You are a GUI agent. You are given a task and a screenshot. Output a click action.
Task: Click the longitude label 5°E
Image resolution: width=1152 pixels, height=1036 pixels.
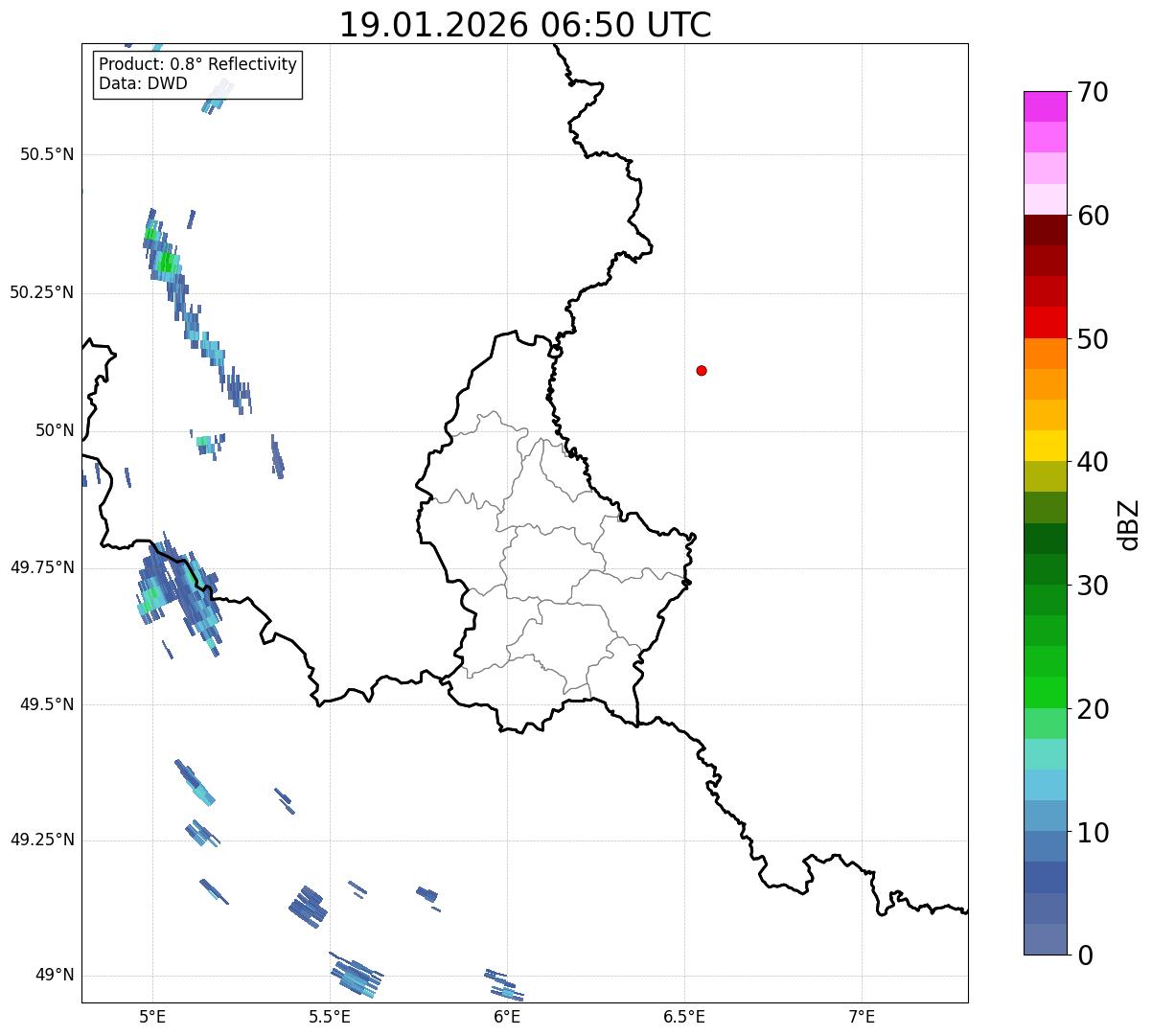pyautogui.click(x=152, y=1016)
